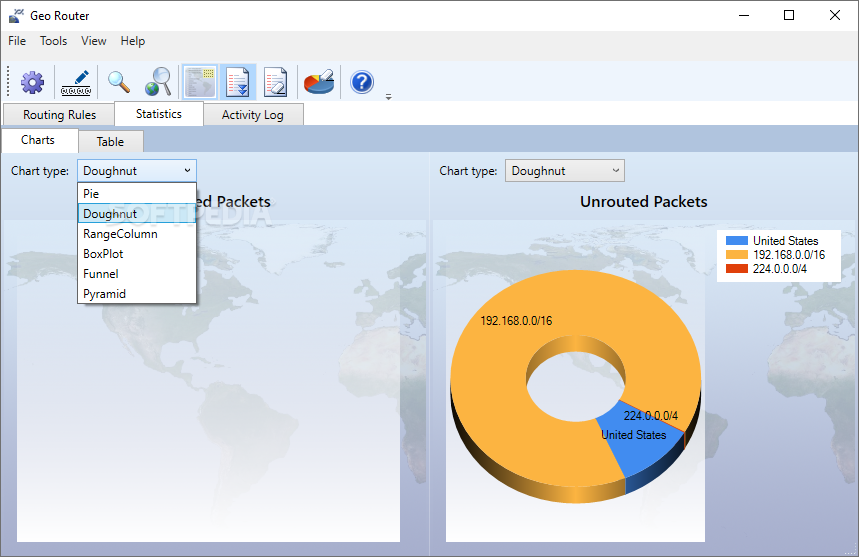Click the 'United States' doughnut slice label
The width and height of the screenshot is (859, 557).
(x=634, y=435)
